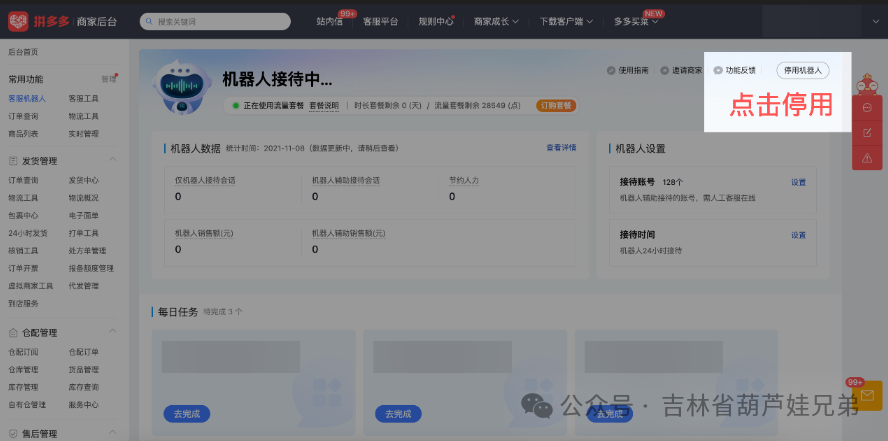Click the orange 订购套餐 button
This screenshot has height=441, width=888.
coord(556,105)
